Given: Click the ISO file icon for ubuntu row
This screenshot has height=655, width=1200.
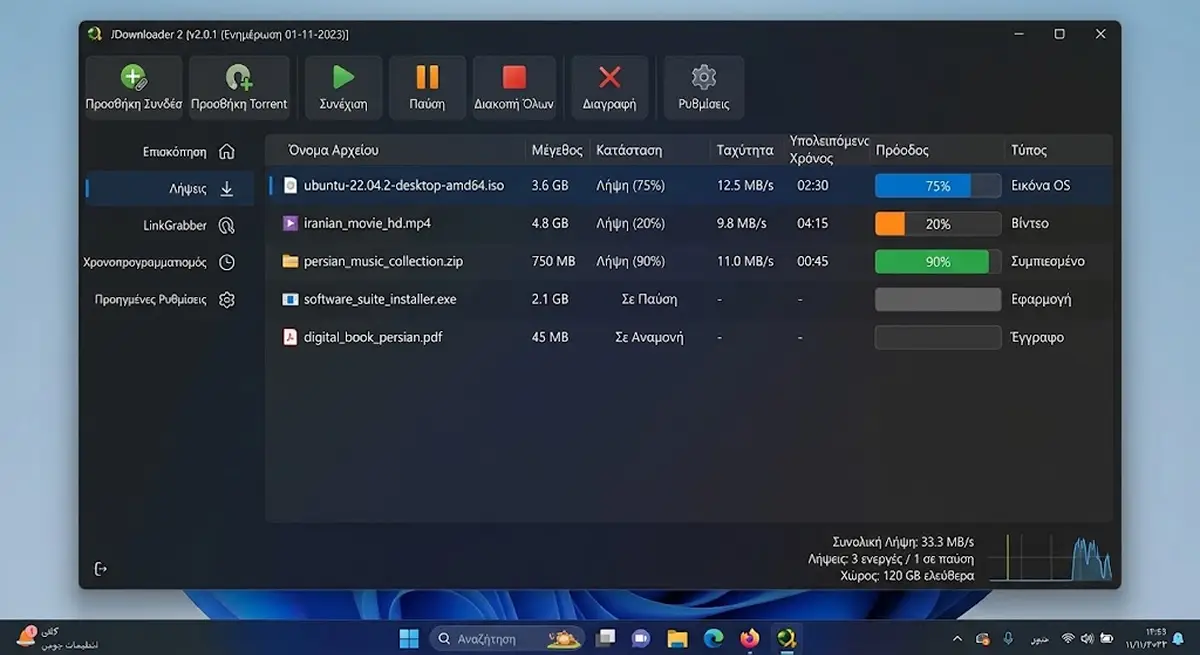Looking at the screenshot, I should coord(290,185).
